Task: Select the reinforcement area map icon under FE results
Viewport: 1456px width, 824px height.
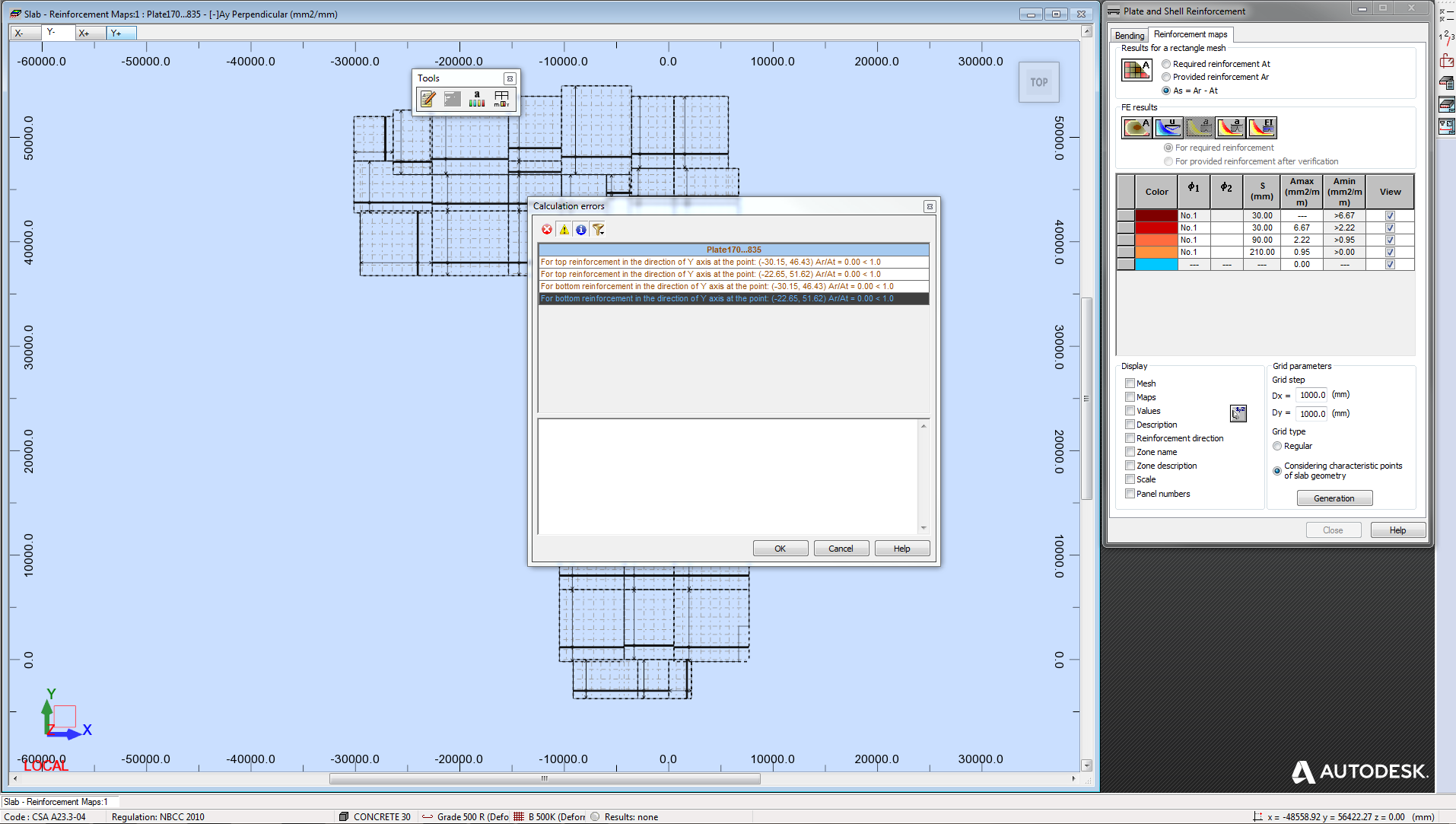Action: click(x=1137, y=127)
